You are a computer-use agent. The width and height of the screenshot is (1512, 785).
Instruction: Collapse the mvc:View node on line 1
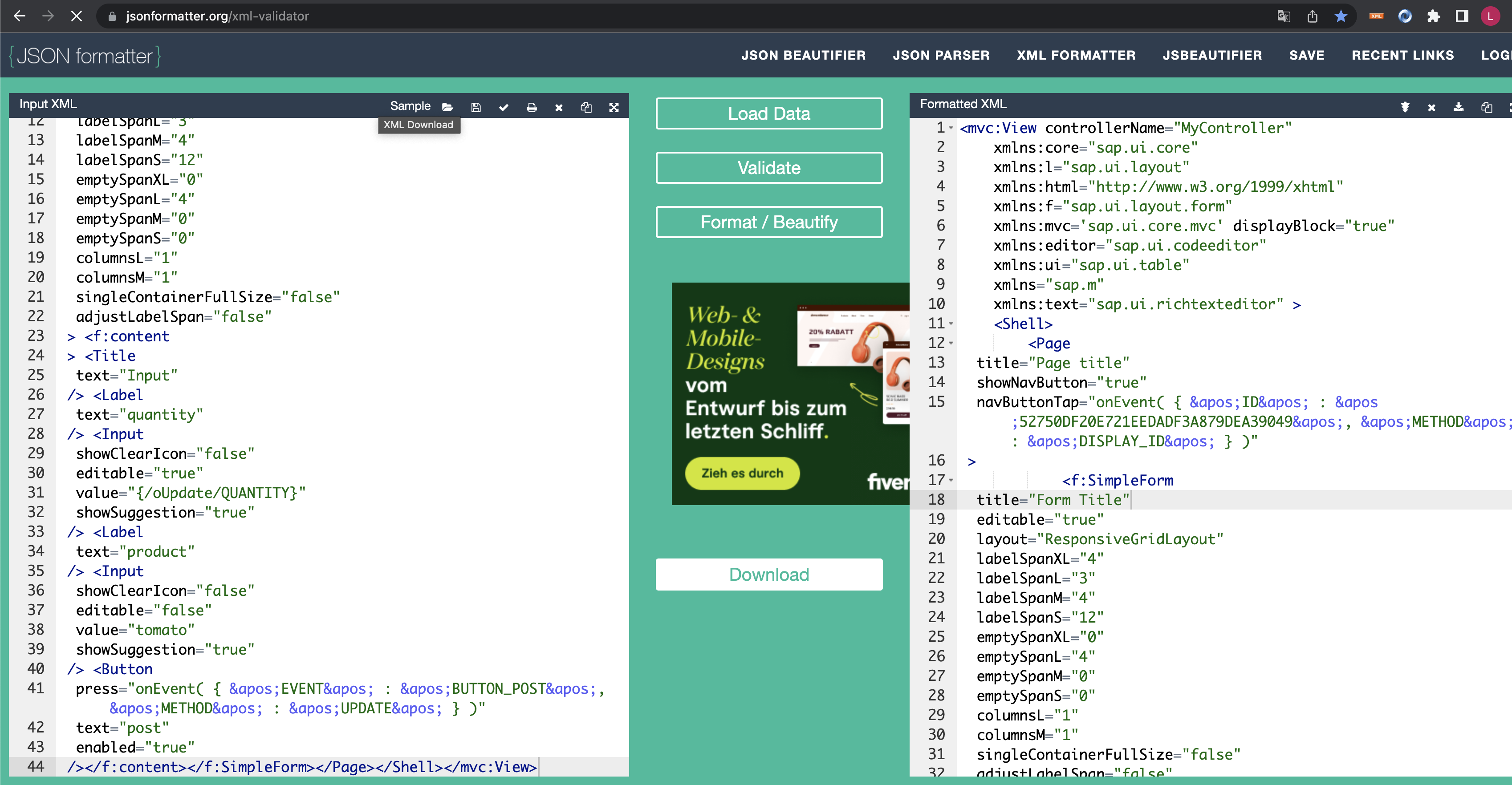(950, 128)
